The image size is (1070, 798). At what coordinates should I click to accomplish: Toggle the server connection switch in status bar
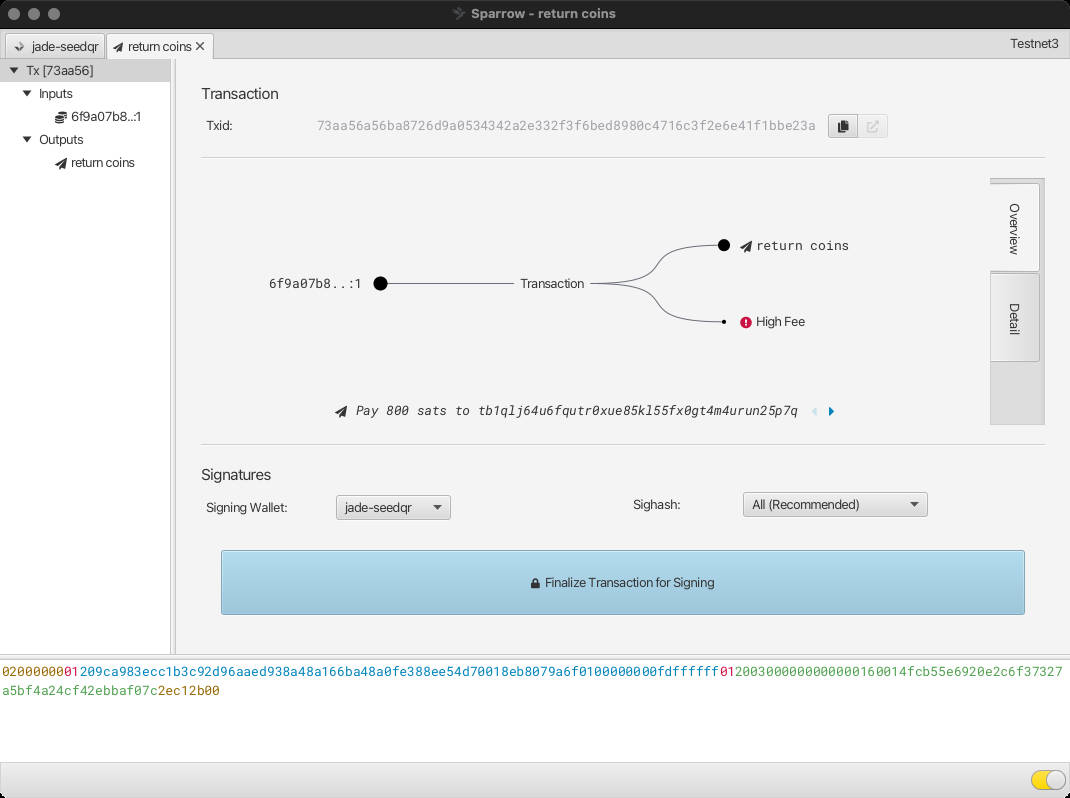click(1047, 780)
